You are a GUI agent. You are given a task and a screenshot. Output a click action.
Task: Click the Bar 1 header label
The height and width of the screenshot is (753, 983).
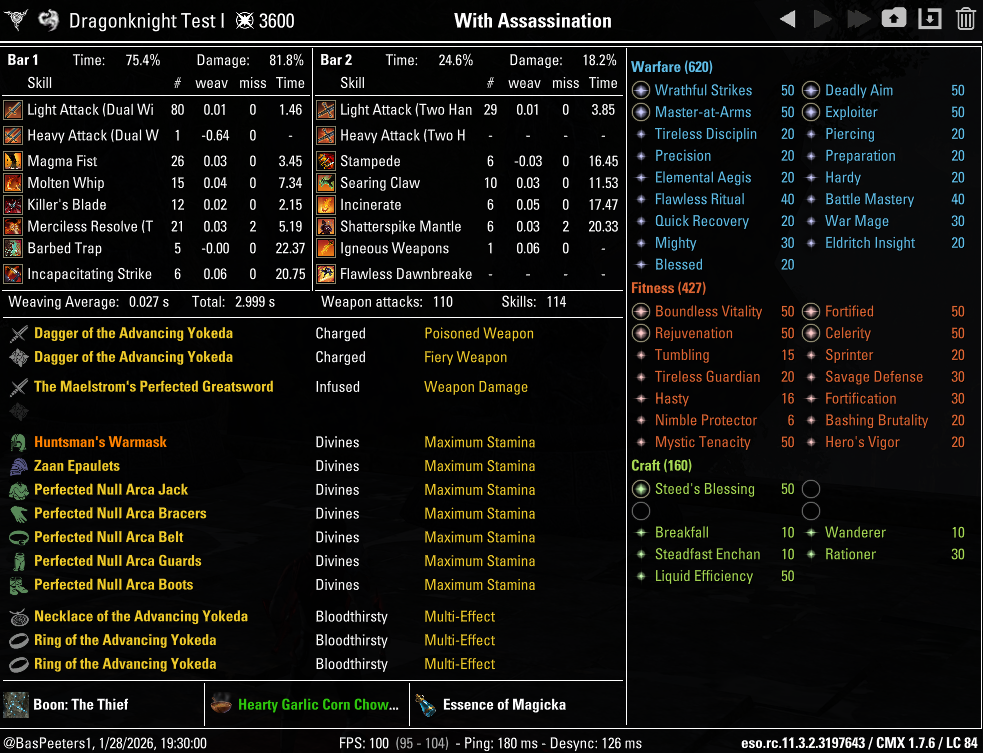tap(23, 60)
